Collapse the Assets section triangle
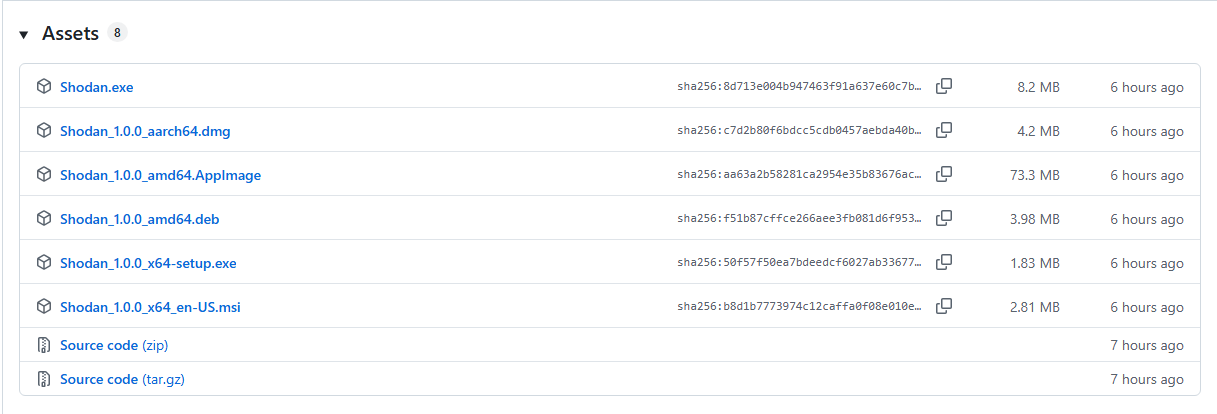The image size is (1217, 414). pos(23,35)
